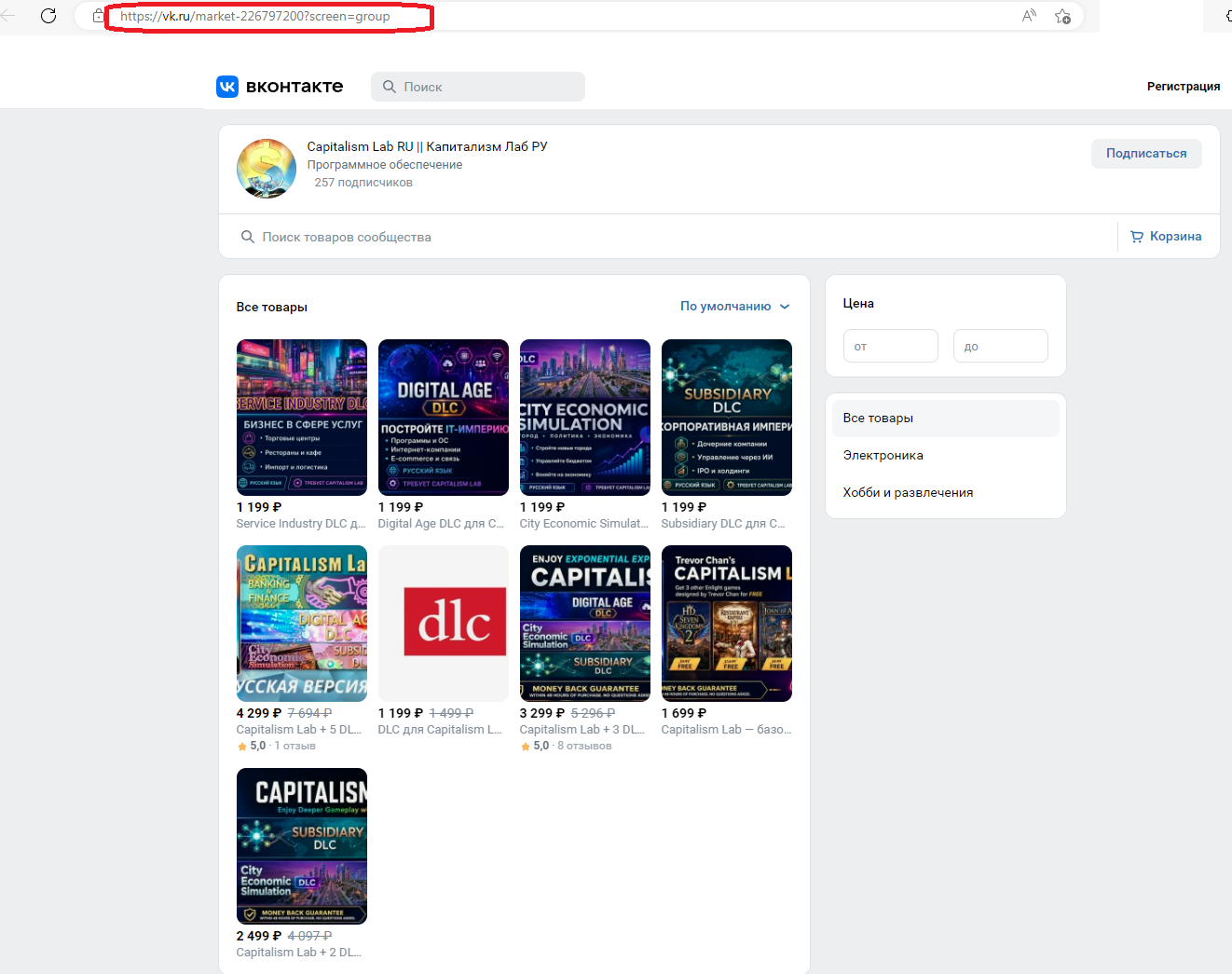Click 'Digital Age DLC для C...' product title
1232x974 pixels.
point(442,524)
